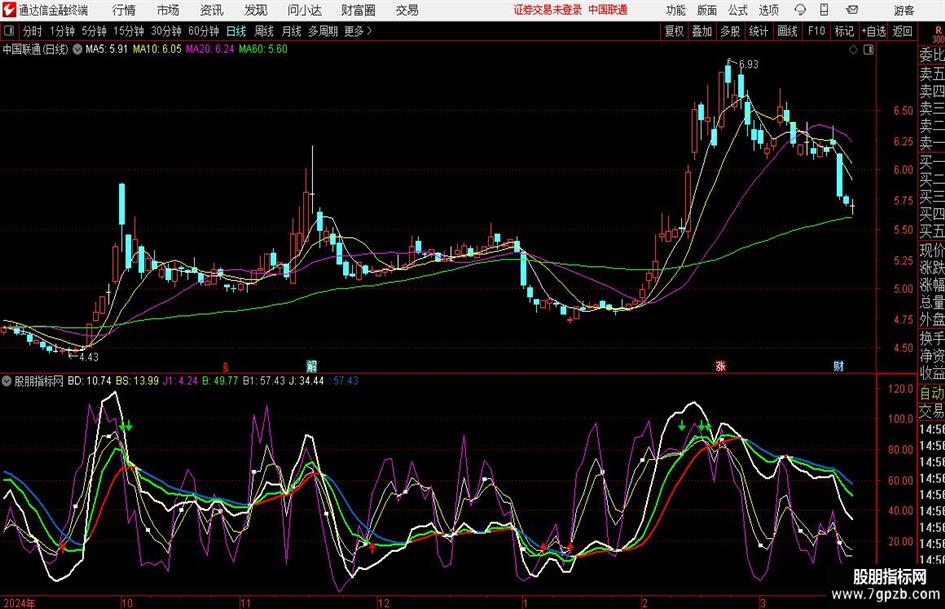Click the MA60: 5.60 label
Image resolution: width=945 pixels, height=609 pixels.
[263, 49]
